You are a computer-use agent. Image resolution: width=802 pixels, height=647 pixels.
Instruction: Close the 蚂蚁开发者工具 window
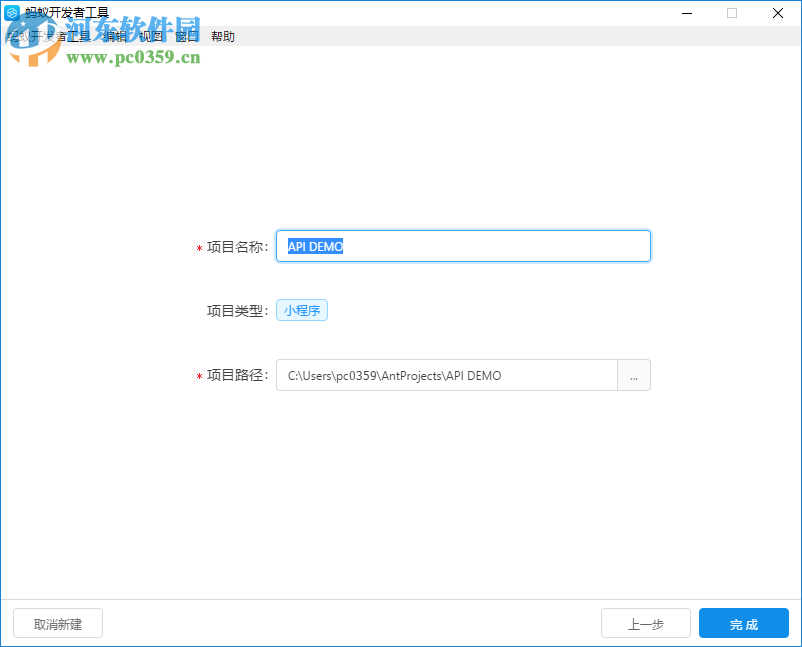click(x=777, y=13)
